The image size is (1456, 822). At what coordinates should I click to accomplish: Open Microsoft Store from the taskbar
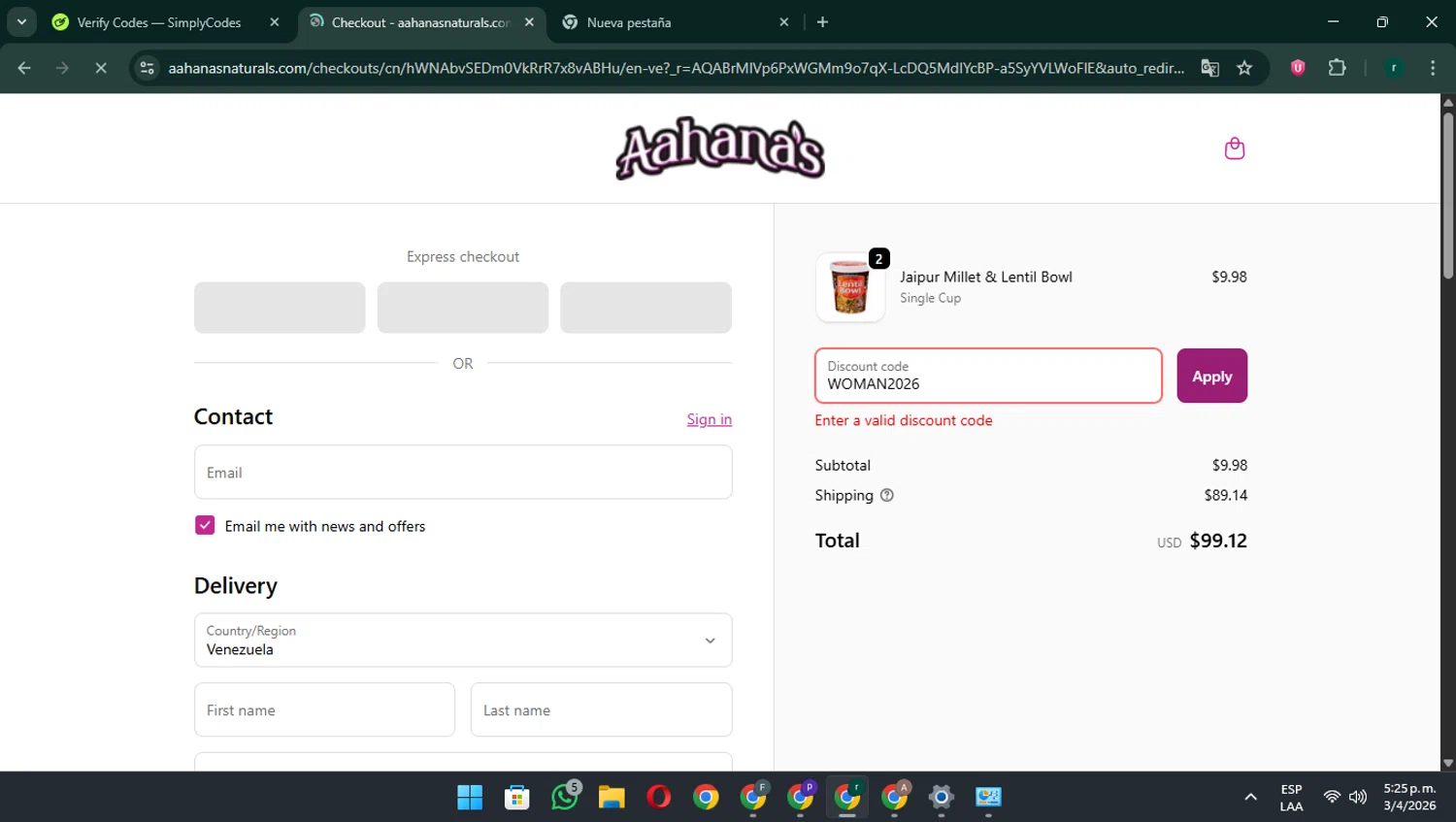516,798
